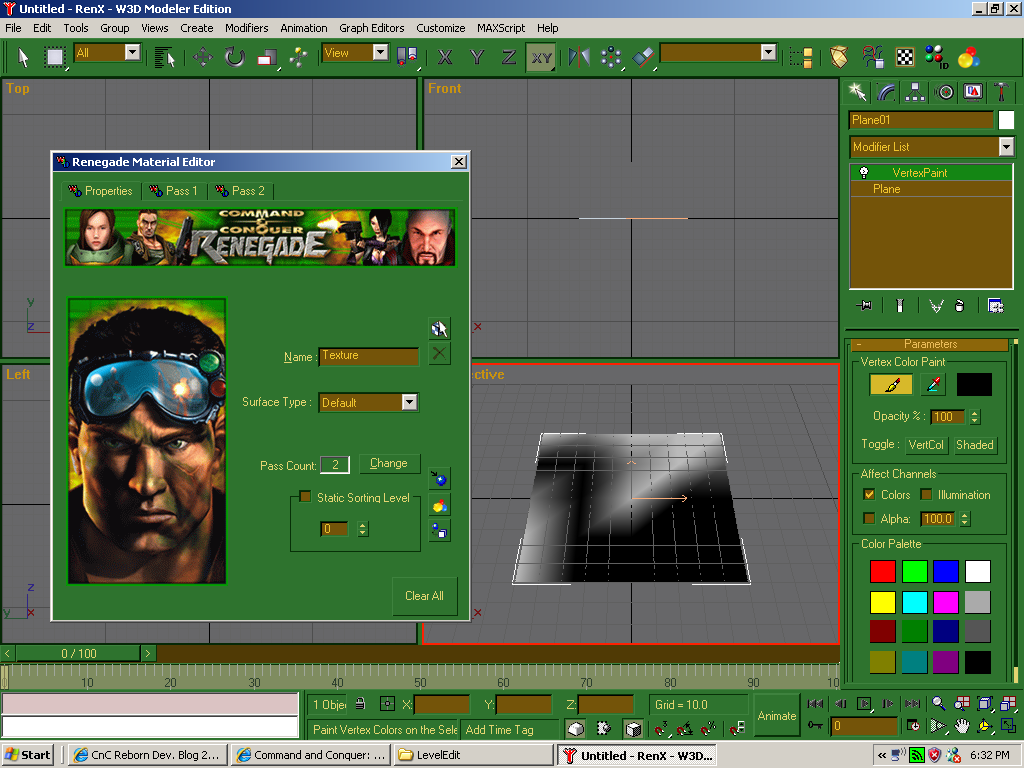Click the material Name text field
1024x768 pixels.
(x=368, y=356)
